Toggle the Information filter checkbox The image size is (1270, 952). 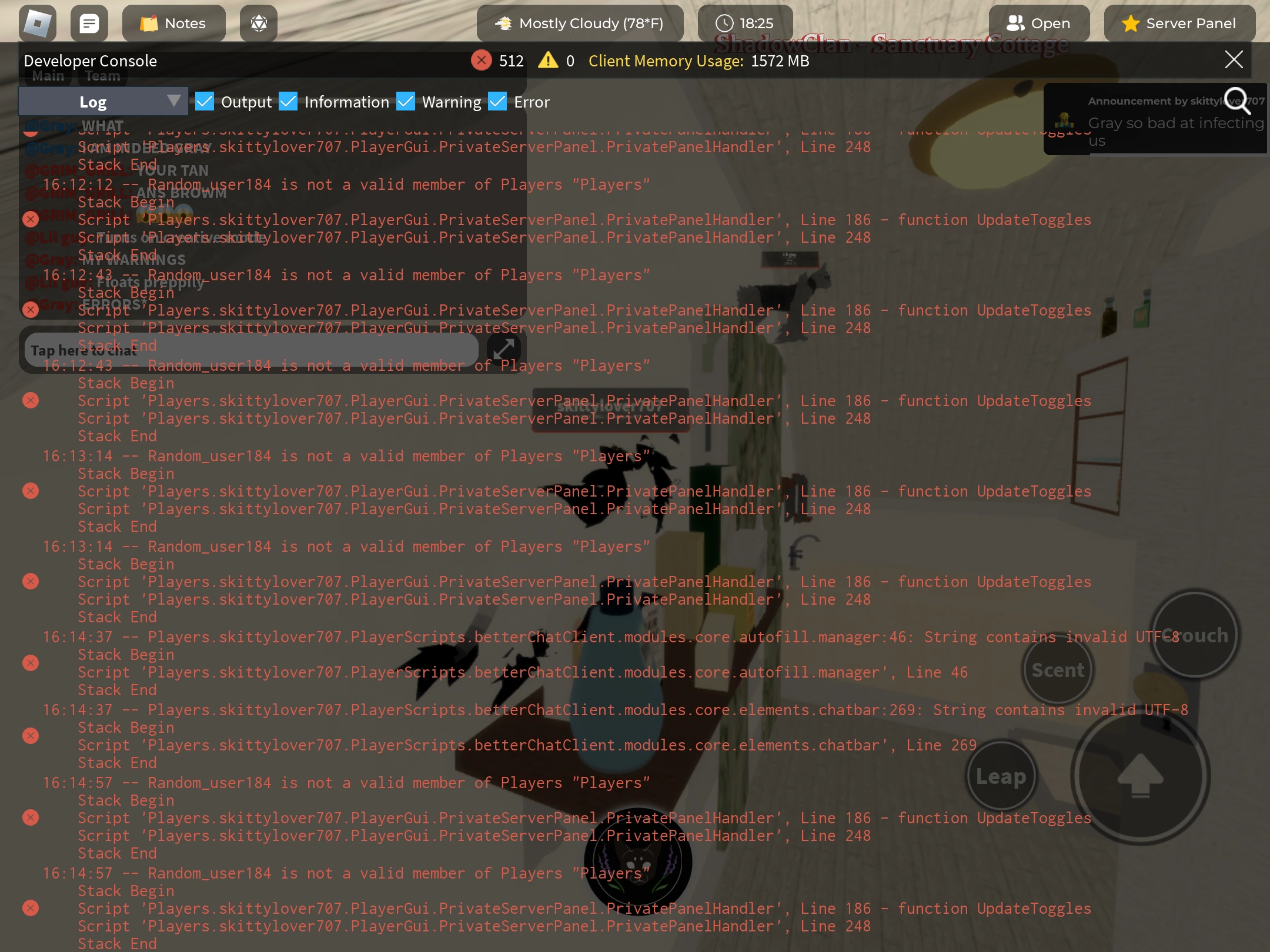click(288, 102)
